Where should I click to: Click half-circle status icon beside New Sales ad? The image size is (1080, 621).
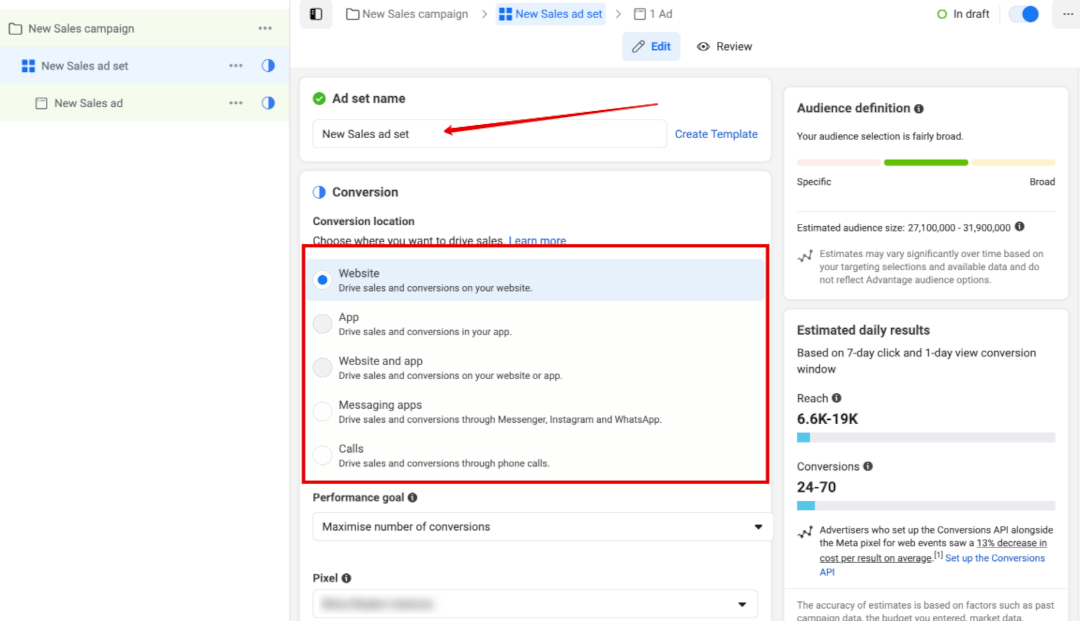(268, 103)
